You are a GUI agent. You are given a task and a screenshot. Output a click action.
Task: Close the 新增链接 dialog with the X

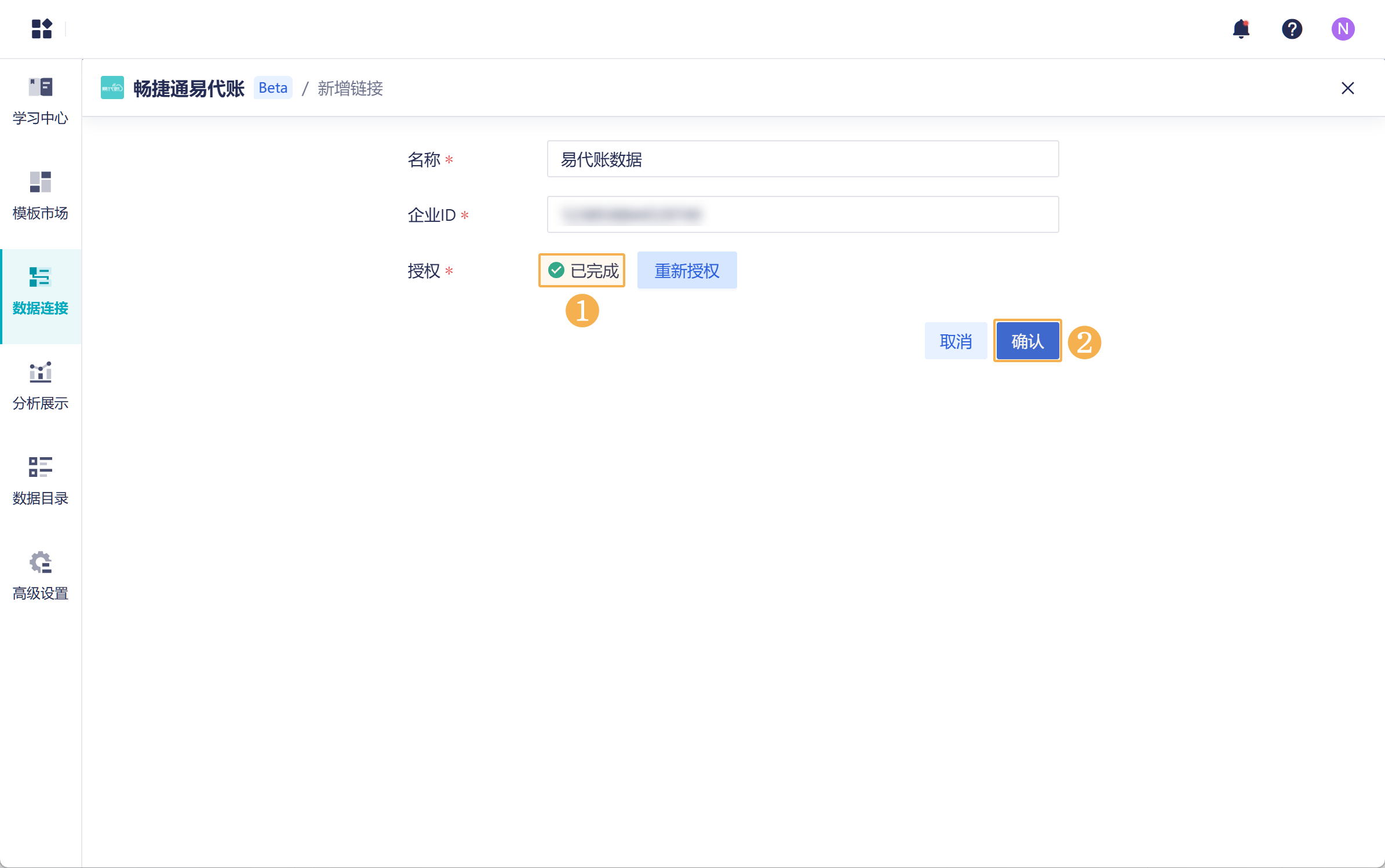tap(1347, 88)
